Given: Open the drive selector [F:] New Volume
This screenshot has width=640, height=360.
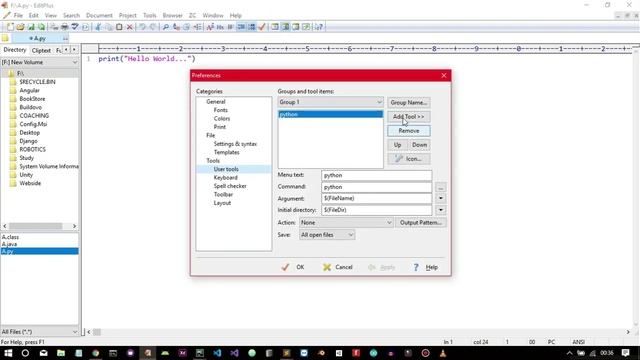Looking at the screenshot, I should (40, 62).
